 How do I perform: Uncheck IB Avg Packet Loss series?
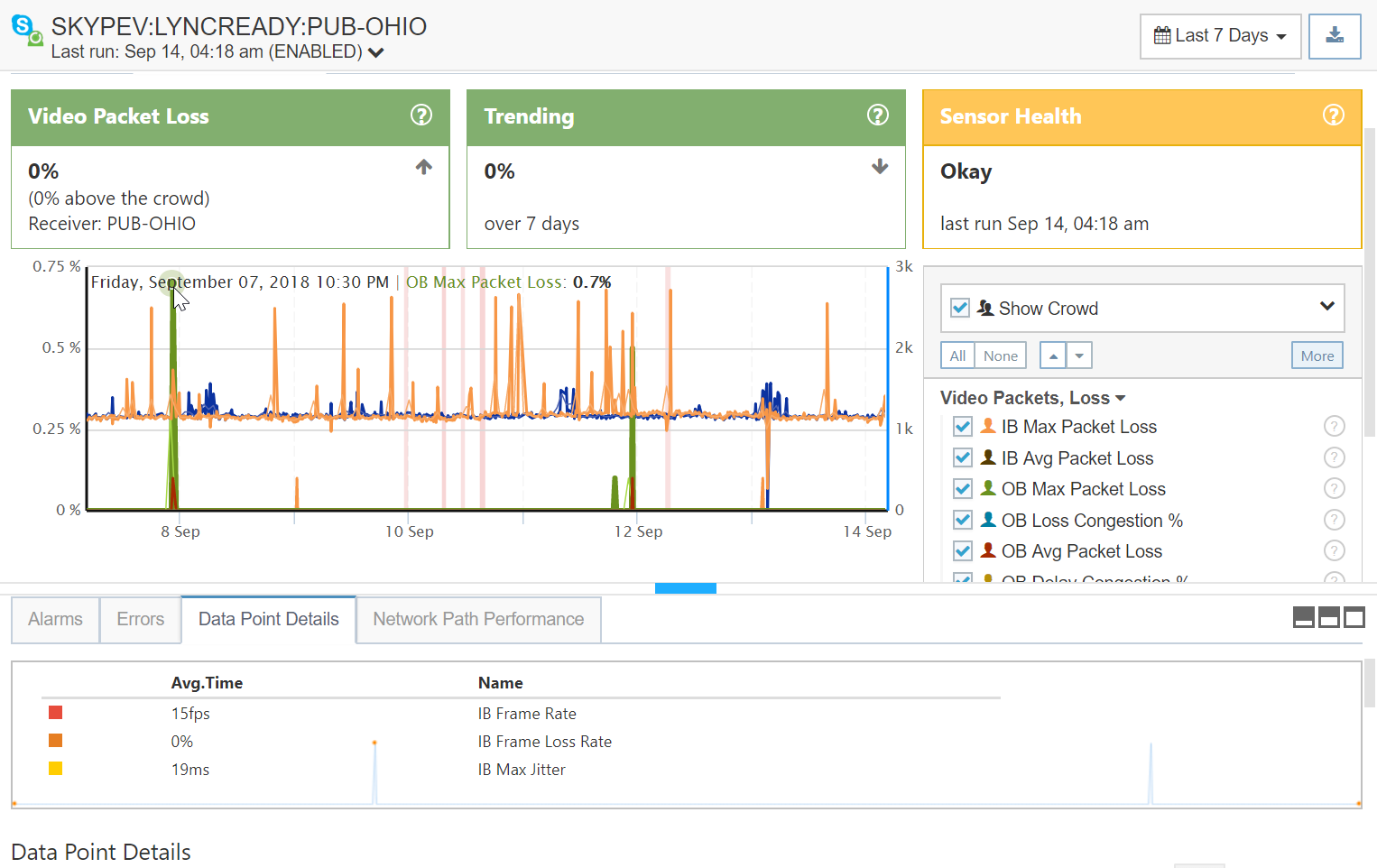pyautogui.click(x=963, y=457)
